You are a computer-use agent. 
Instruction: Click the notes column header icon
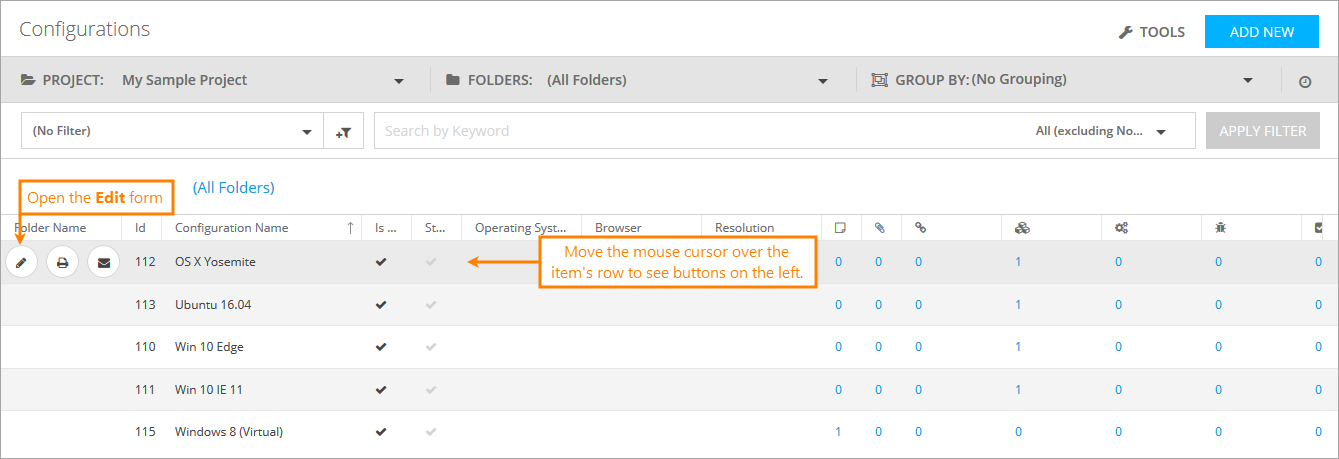840,228
